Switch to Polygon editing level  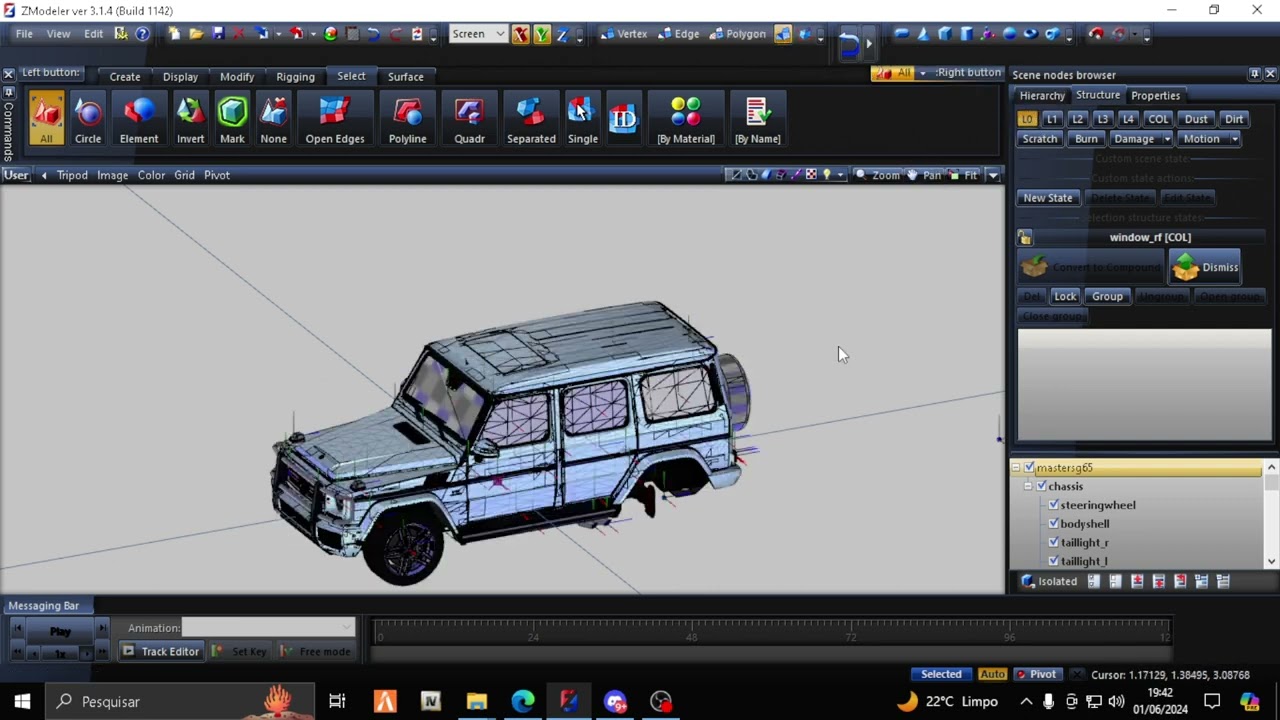tap(738, 34)
